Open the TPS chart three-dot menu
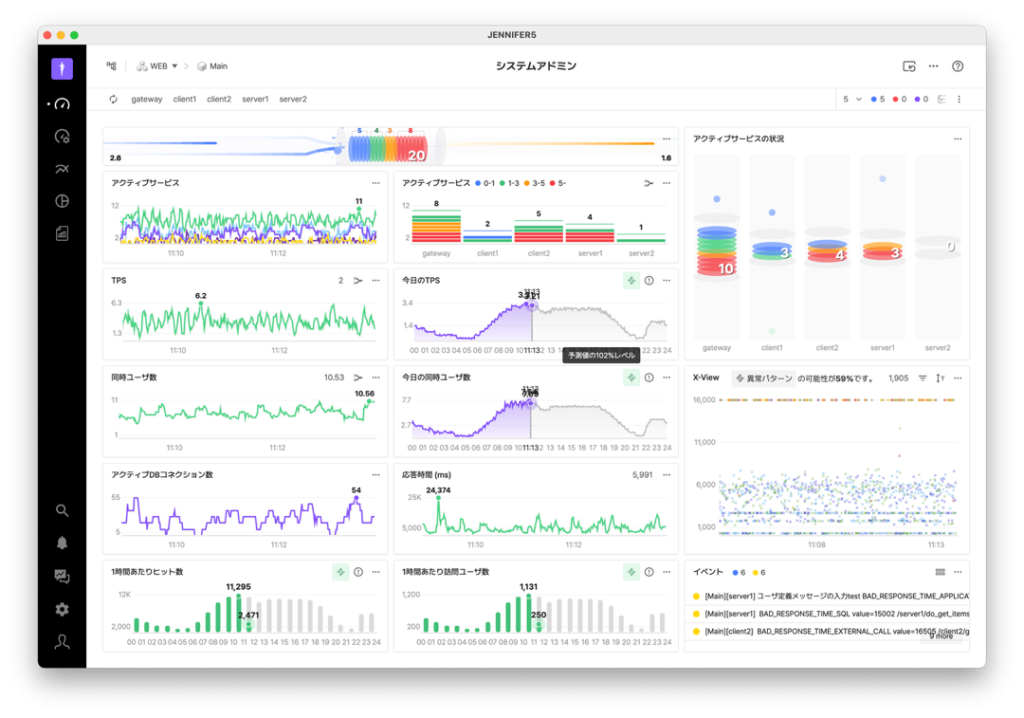 [375, 281]
